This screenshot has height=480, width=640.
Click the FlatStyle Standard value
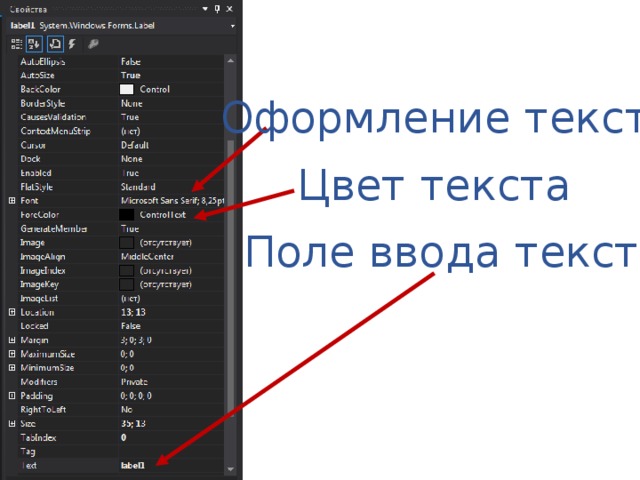[138, 187]
